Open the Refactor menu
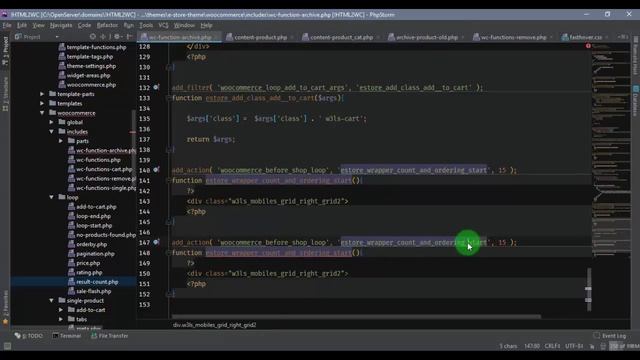640x360 pixels. tap(107, 25)
